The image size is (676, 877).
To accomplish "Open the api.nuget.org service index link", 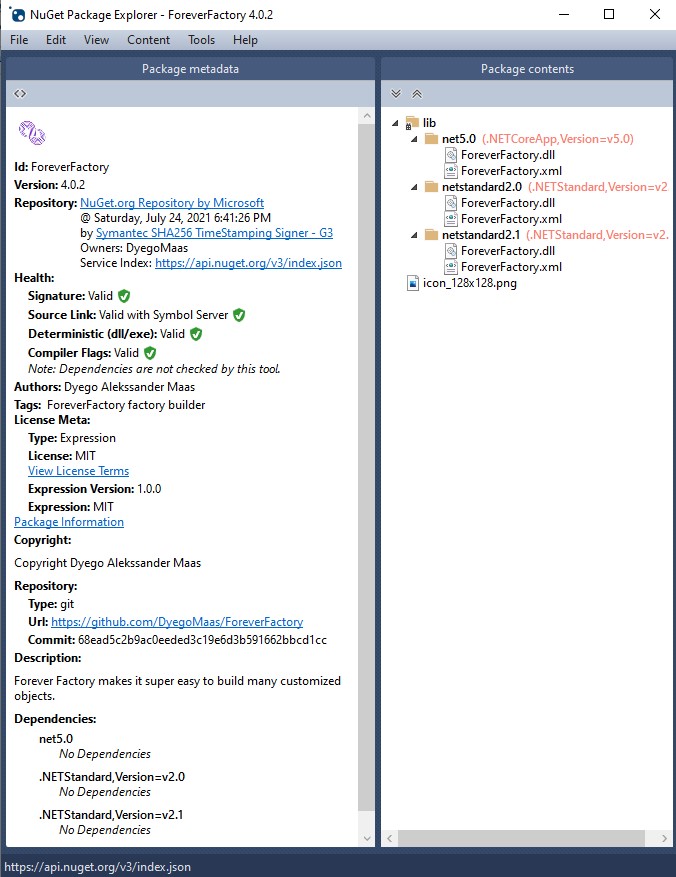I will [x=248, y=263].
